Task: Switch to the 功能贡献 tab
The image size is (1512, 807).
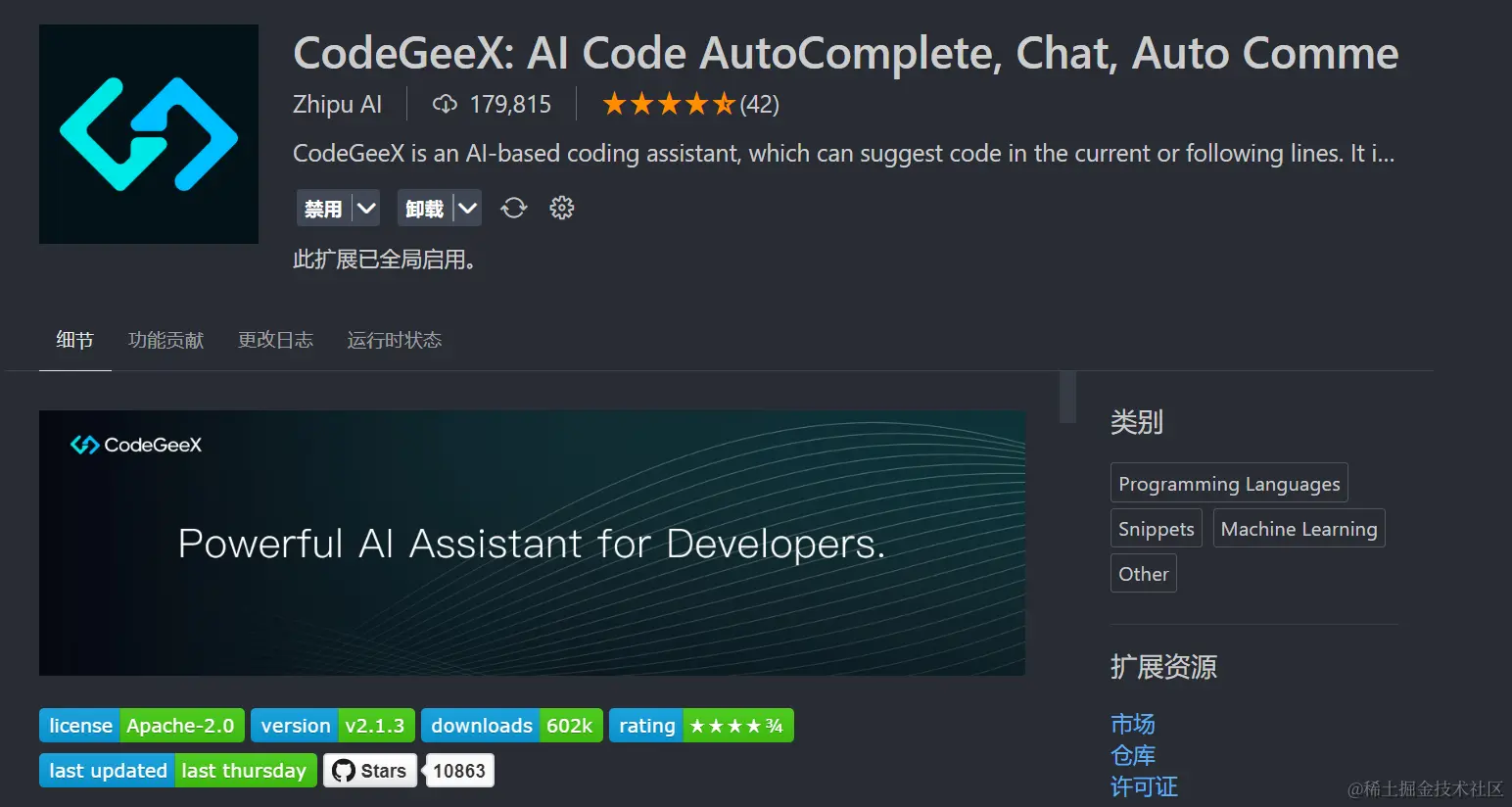Action: click(x=165, y=340)
